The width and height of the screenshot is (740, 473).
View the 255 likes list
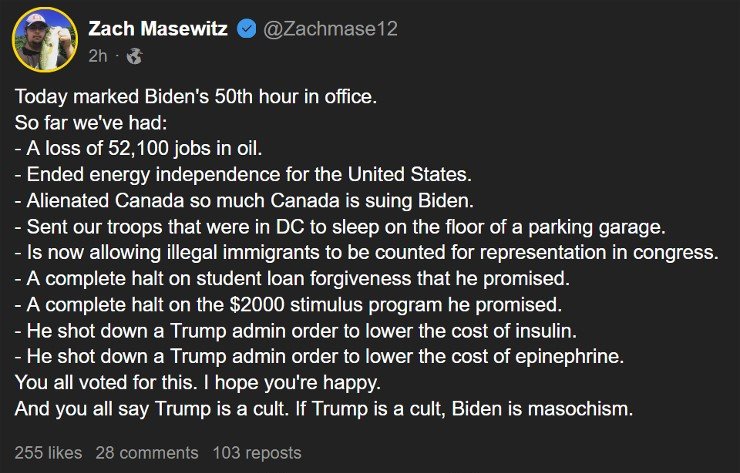(48, 453)
